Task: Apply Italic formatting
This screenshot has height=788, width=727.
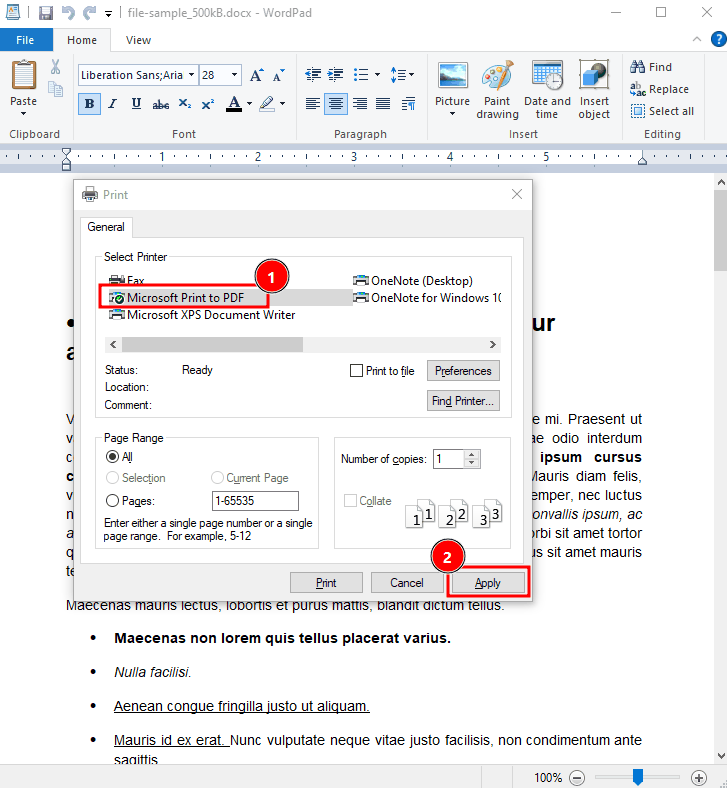Action: (113, 104)
